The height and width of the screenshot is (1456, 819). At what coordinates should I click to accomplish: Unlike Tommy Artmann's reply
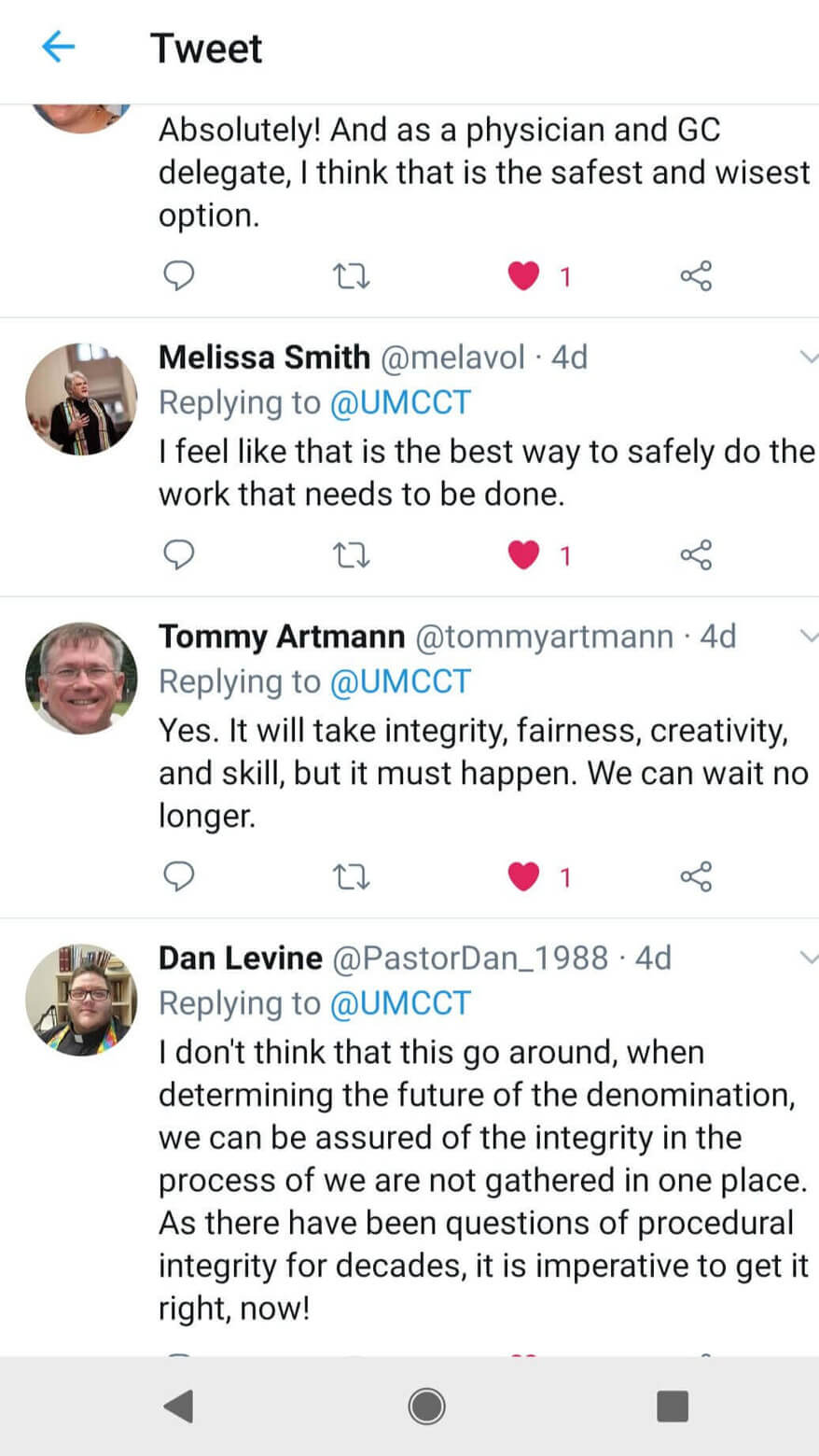(524, 876)
